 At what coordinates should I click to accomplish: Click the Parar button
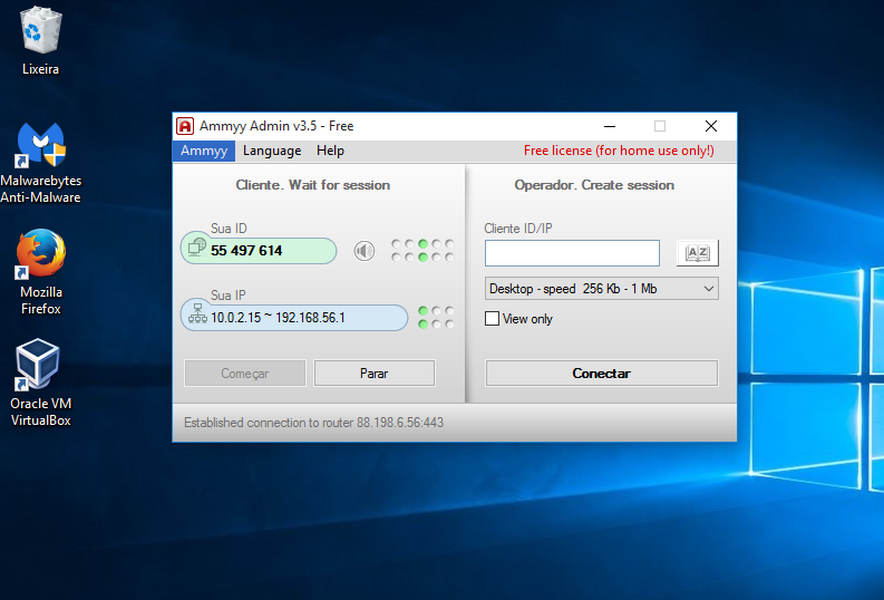coord(374,373)
